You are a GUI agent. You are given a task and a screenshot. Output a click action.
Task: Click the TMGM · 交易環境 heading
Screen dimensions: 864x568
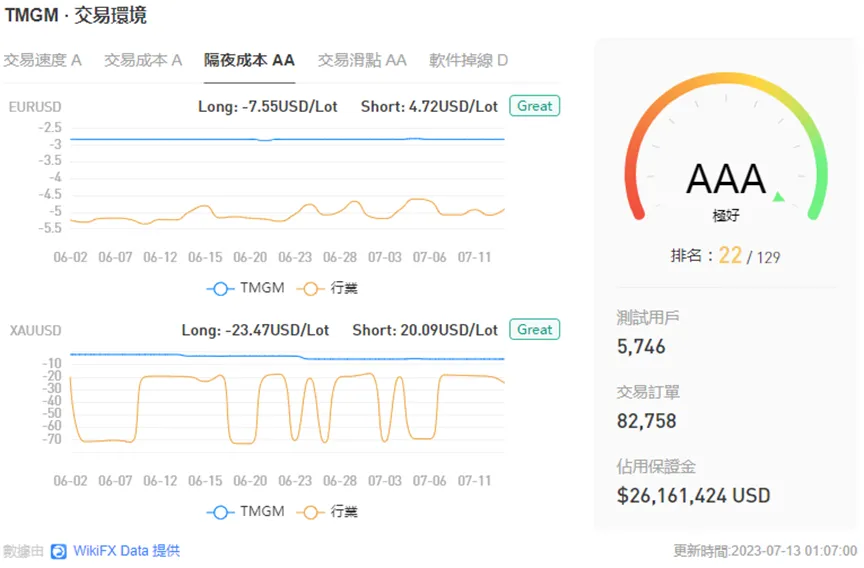[x=76, y=15]
